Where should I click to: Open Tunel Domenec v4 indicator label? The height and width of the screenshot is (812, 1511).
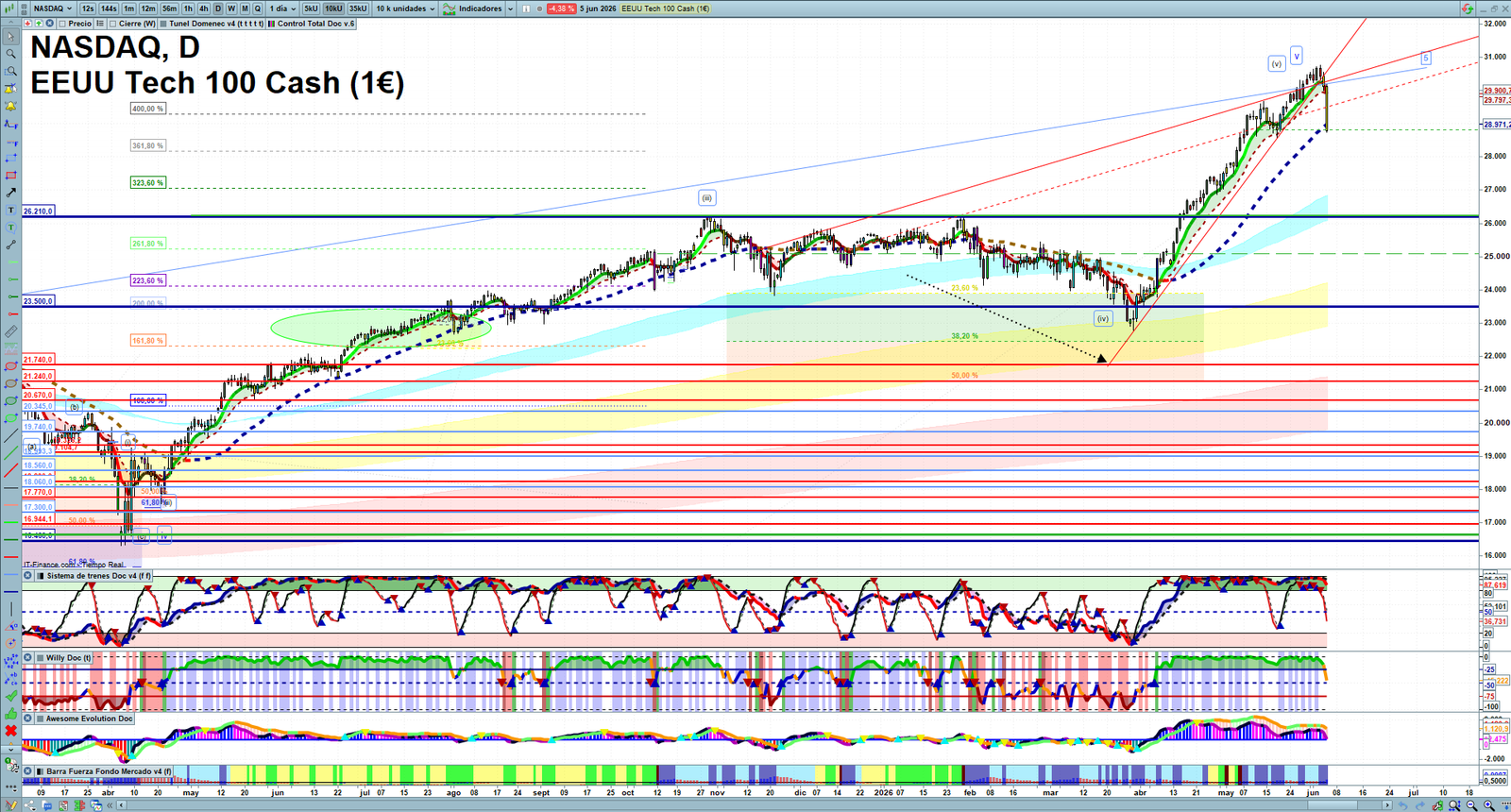coord(212,24)
